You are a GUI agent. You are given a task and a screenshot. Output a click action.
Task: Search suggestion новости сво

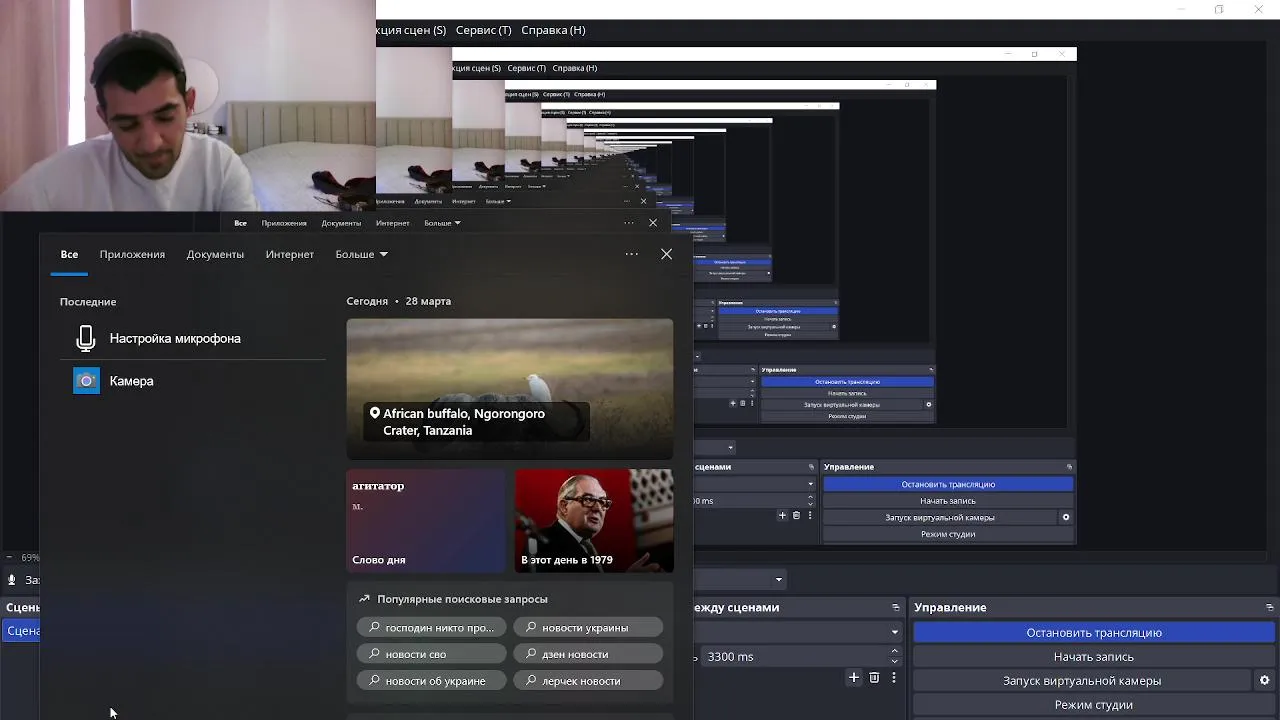point(431,654)
